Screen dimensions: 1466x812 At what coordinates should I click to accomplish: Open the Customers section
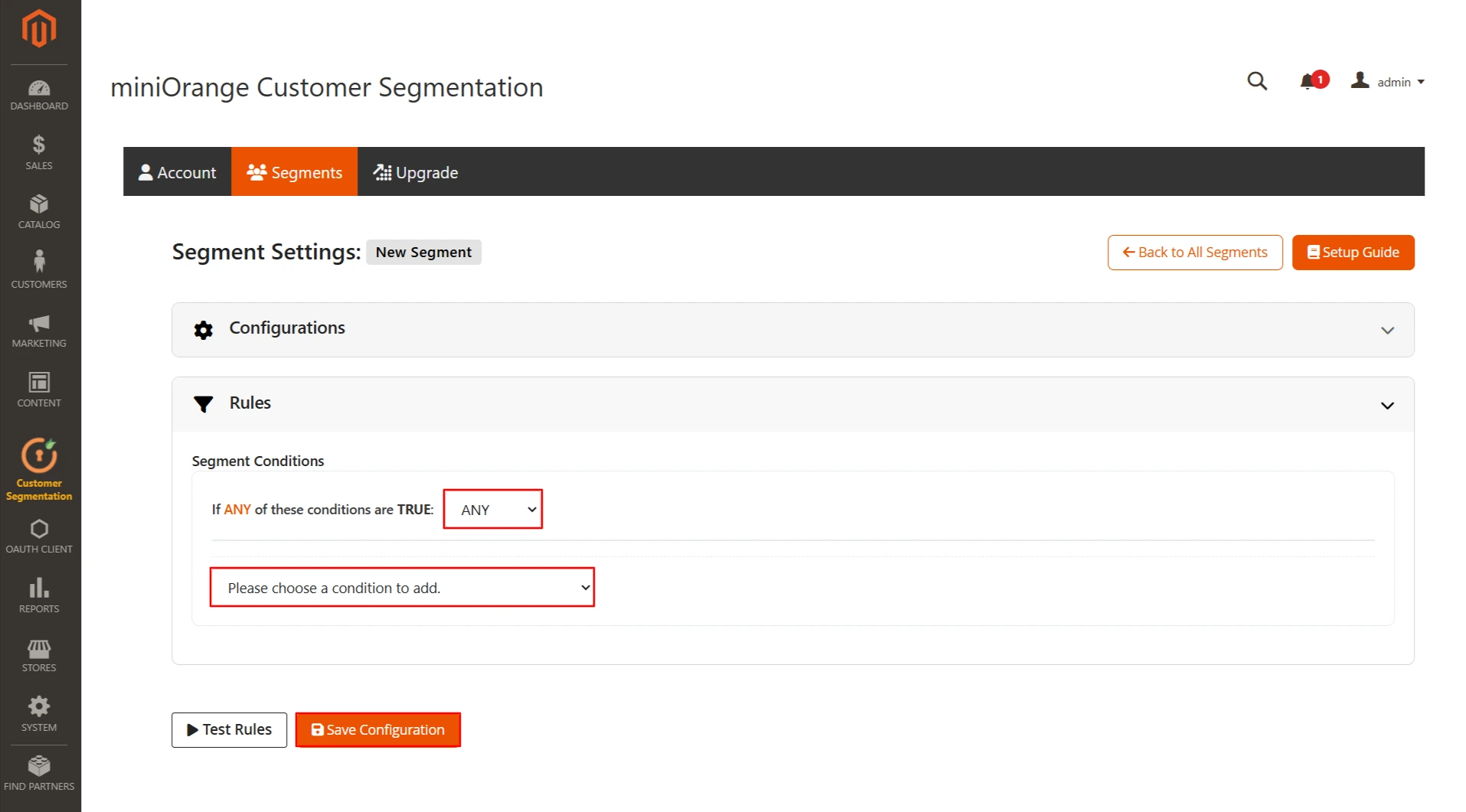click(x=38, y=269)
